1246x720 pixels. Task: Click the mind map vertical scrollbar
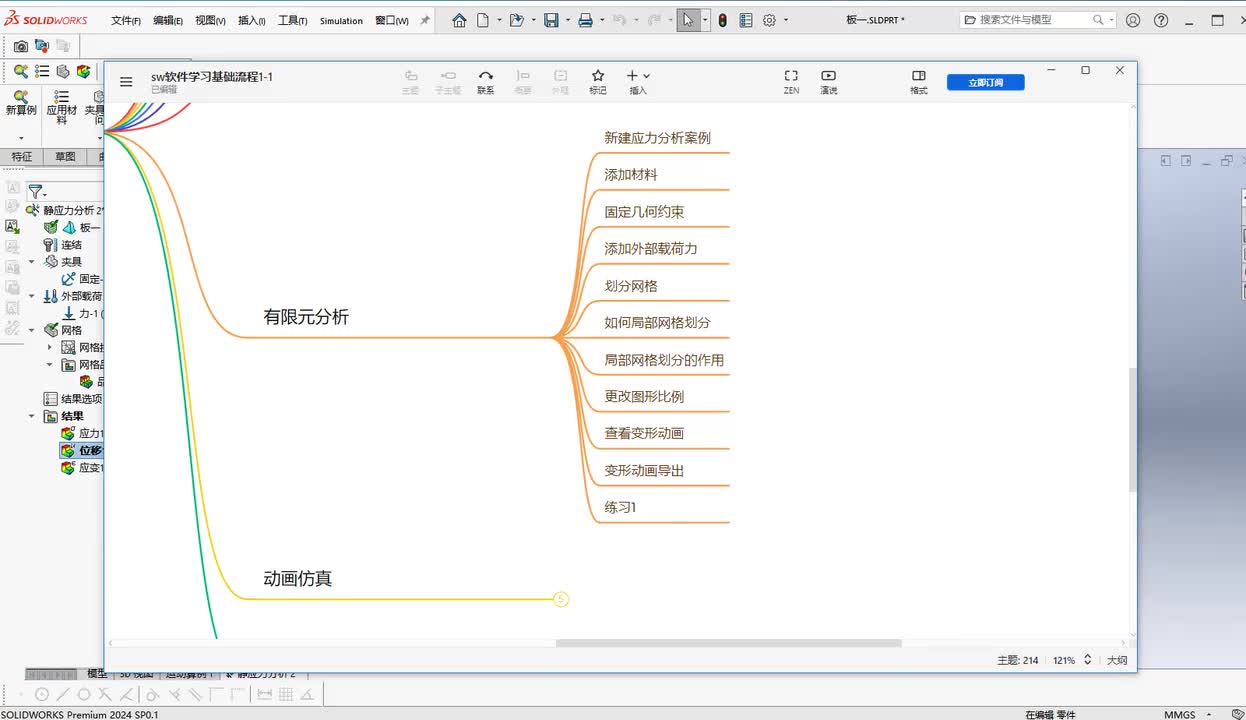point(1132,429)
